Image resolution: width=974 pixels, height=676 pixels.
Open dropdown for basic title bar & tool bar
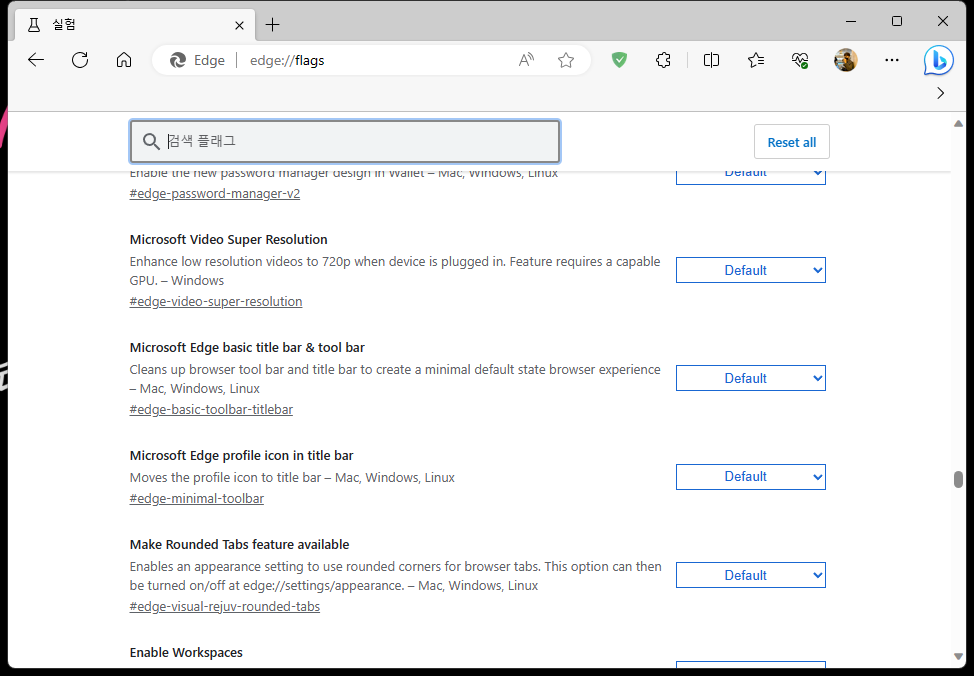tap(750, 378)
